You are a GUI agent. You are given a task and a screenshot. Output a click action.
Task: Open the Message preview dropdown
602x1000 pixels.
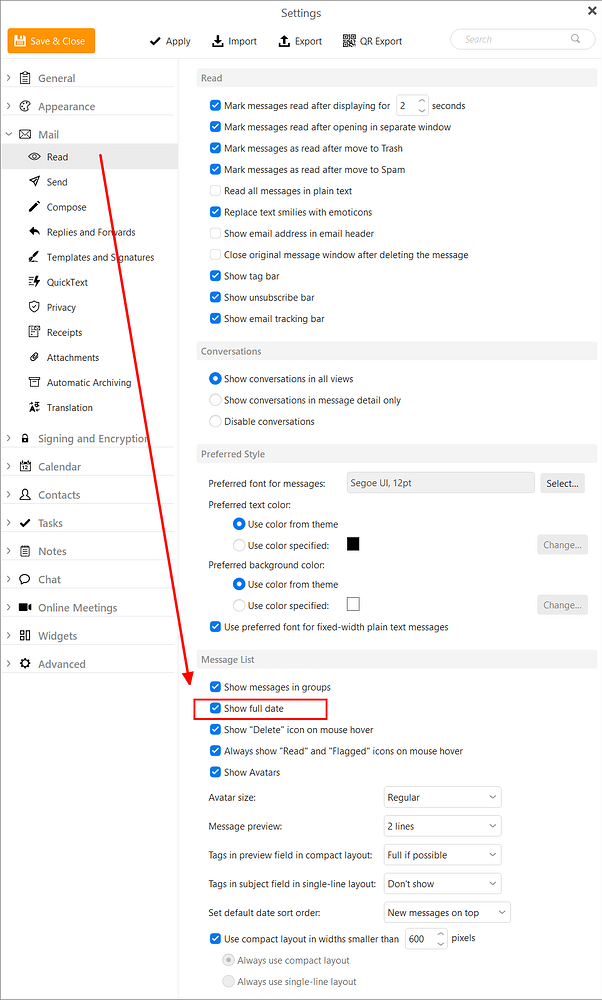[443, 826]
